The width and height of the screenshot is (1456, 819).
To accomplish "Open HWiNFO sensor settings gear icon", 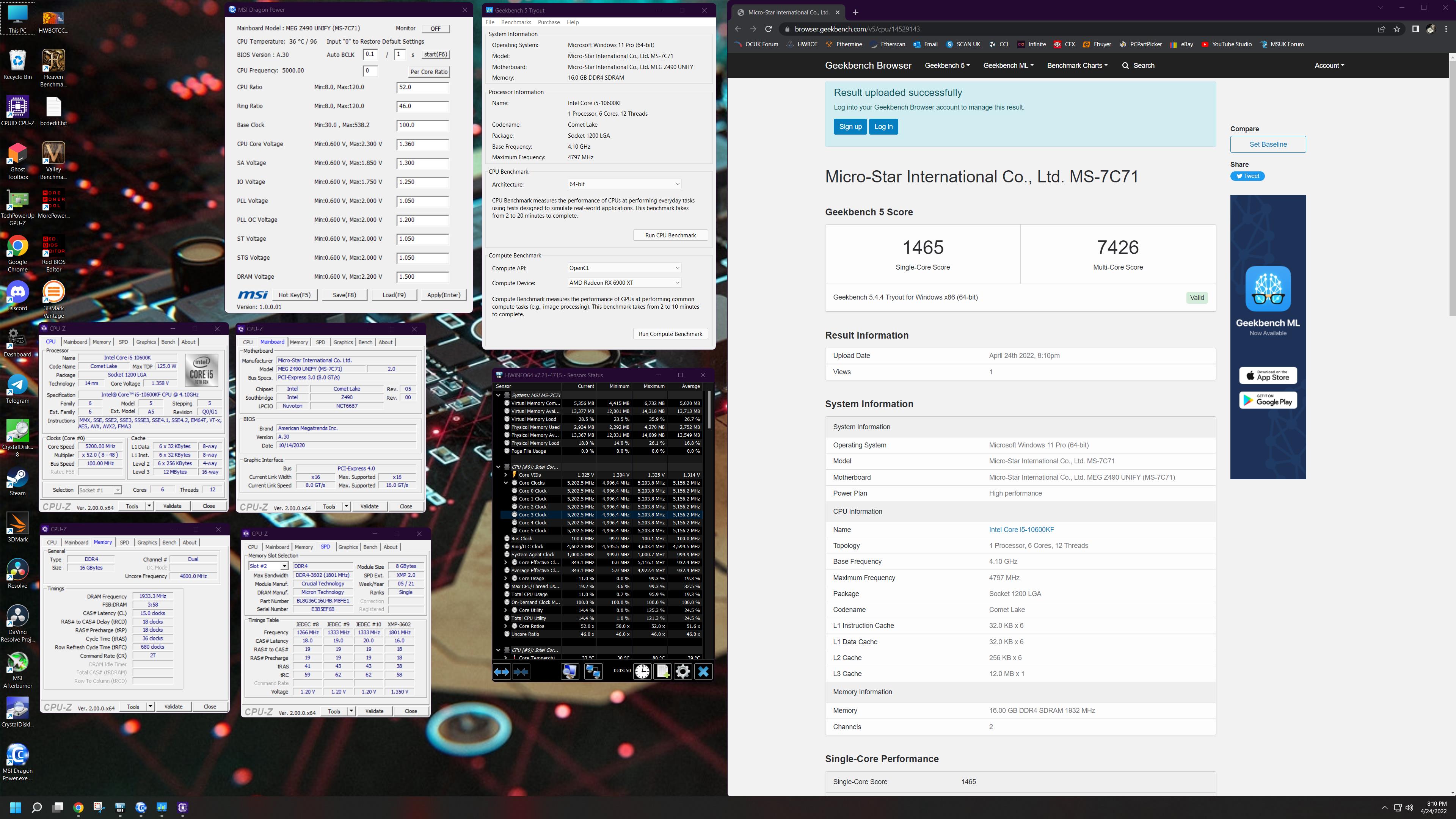I will point(683,672).
